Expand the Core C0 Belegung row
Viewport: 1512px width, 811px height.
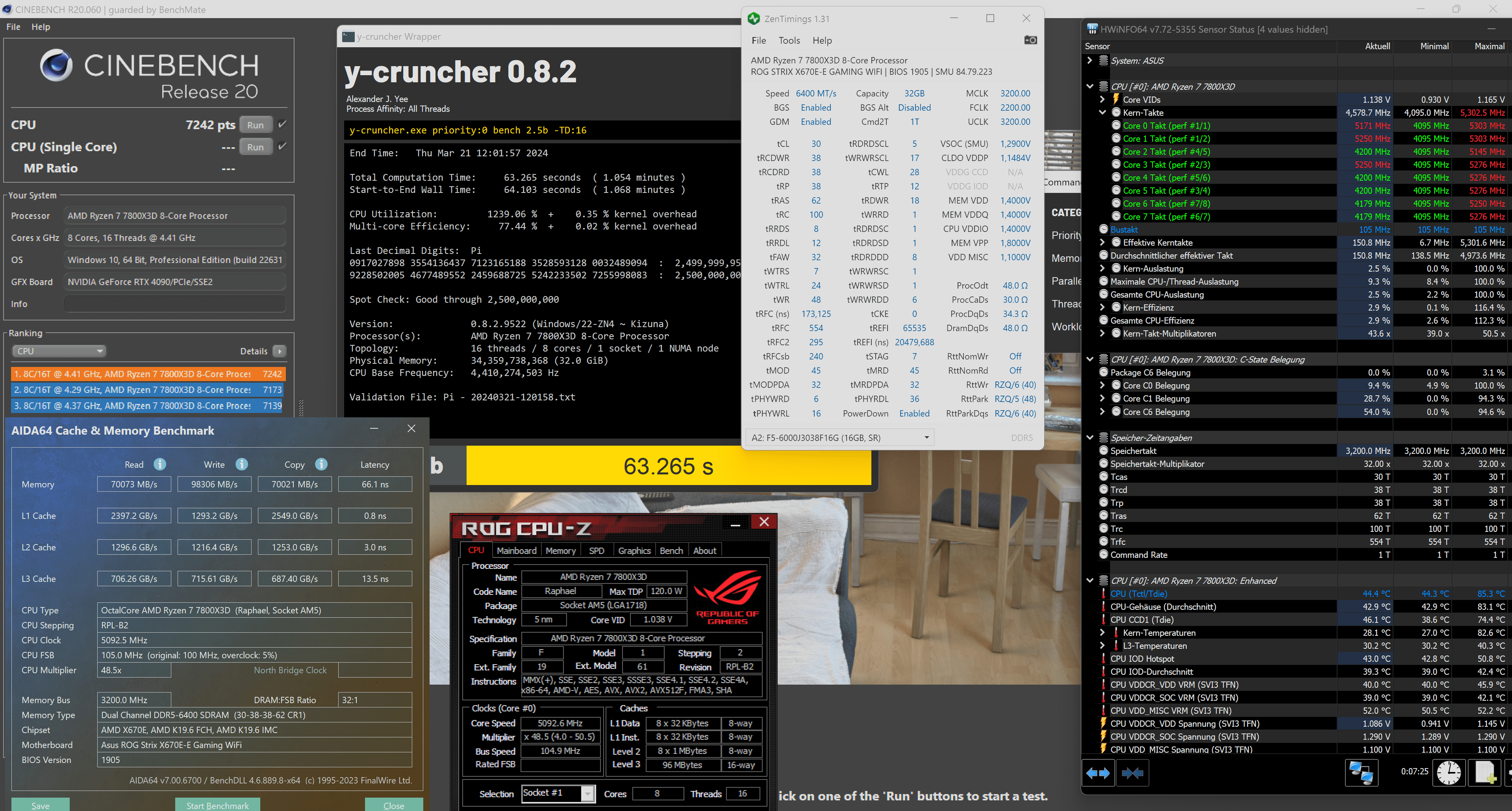[x=1102, y=385]
